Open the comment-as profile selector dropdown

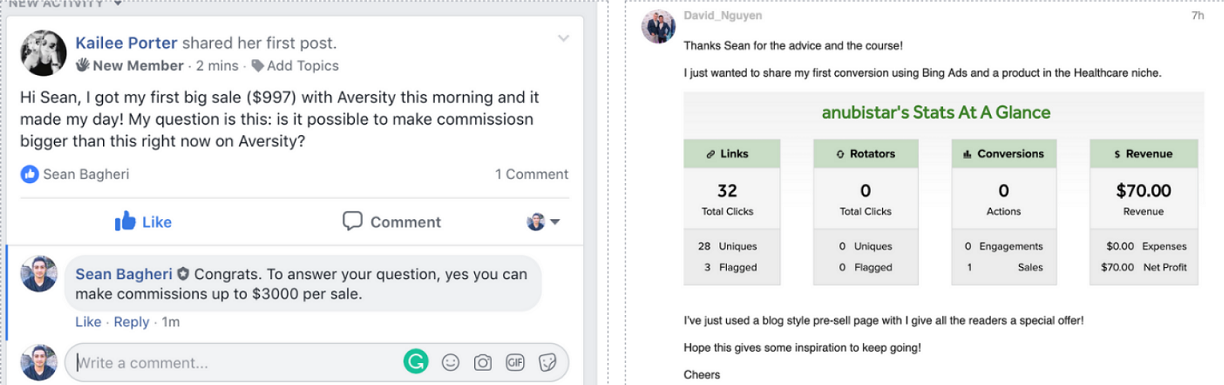(x=544, y=222)
